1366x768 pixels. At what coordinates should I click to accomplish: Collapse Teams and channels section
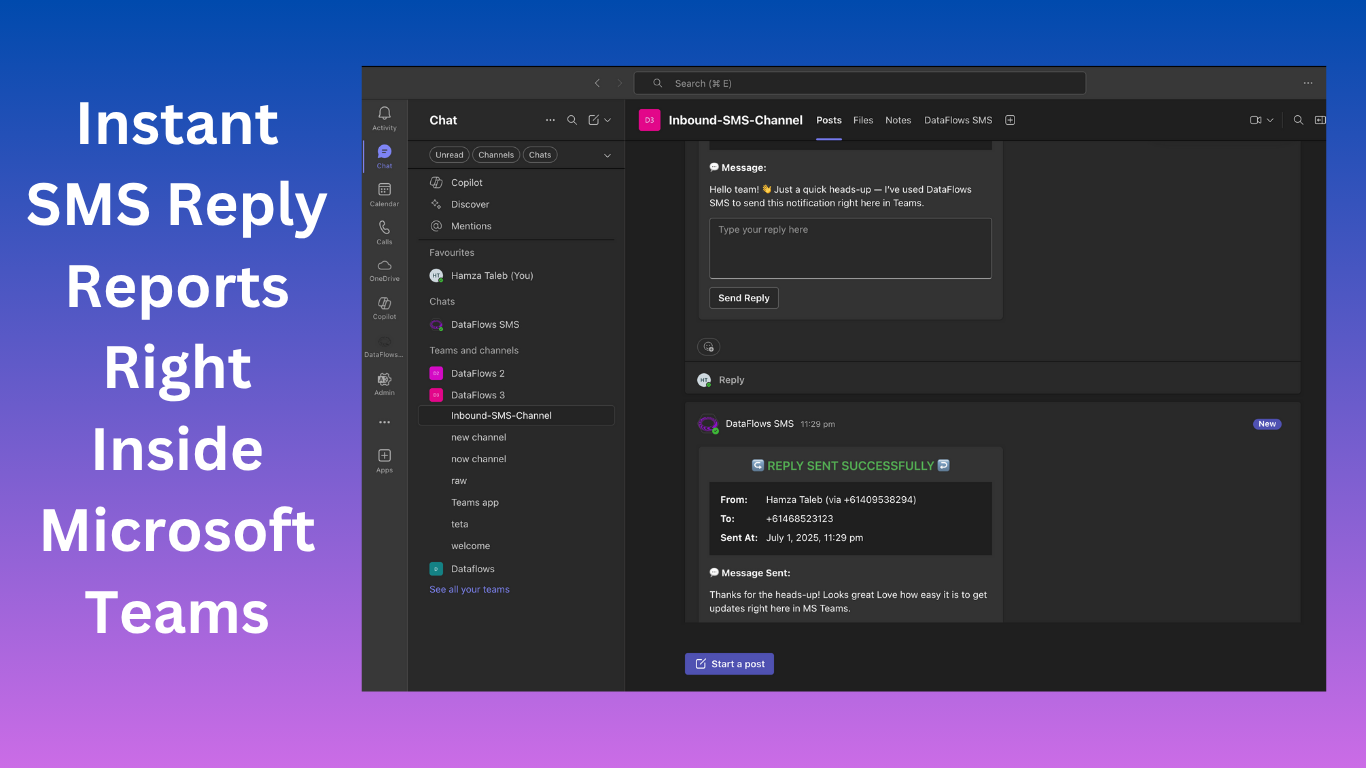pos(474,351)
